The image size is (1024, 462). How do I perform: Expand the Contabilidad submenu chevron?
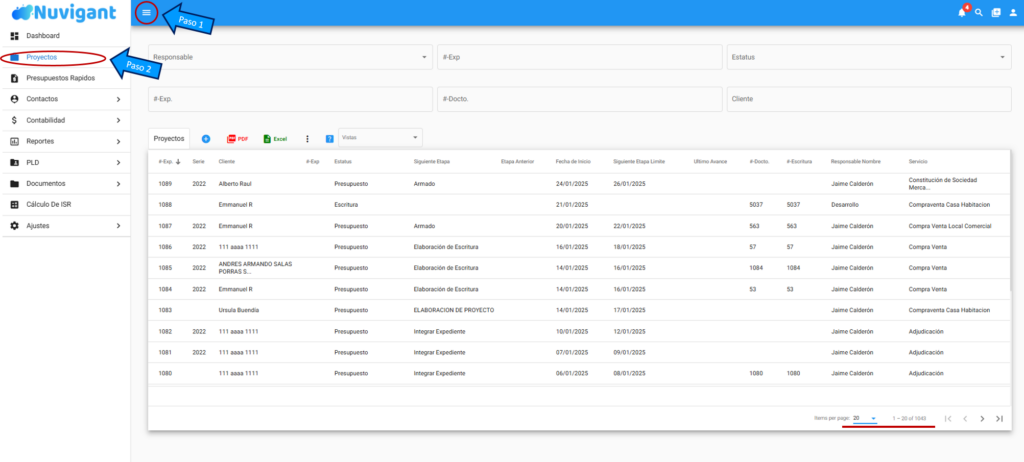pyautogui.click(x=118, y=120)
